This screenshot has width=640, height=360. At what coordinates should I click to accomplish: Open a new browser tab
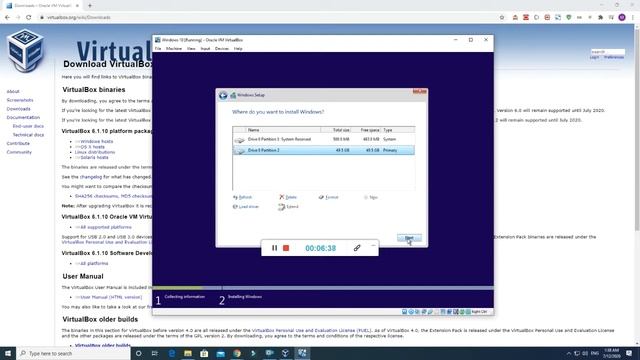(x=90, y=6)
